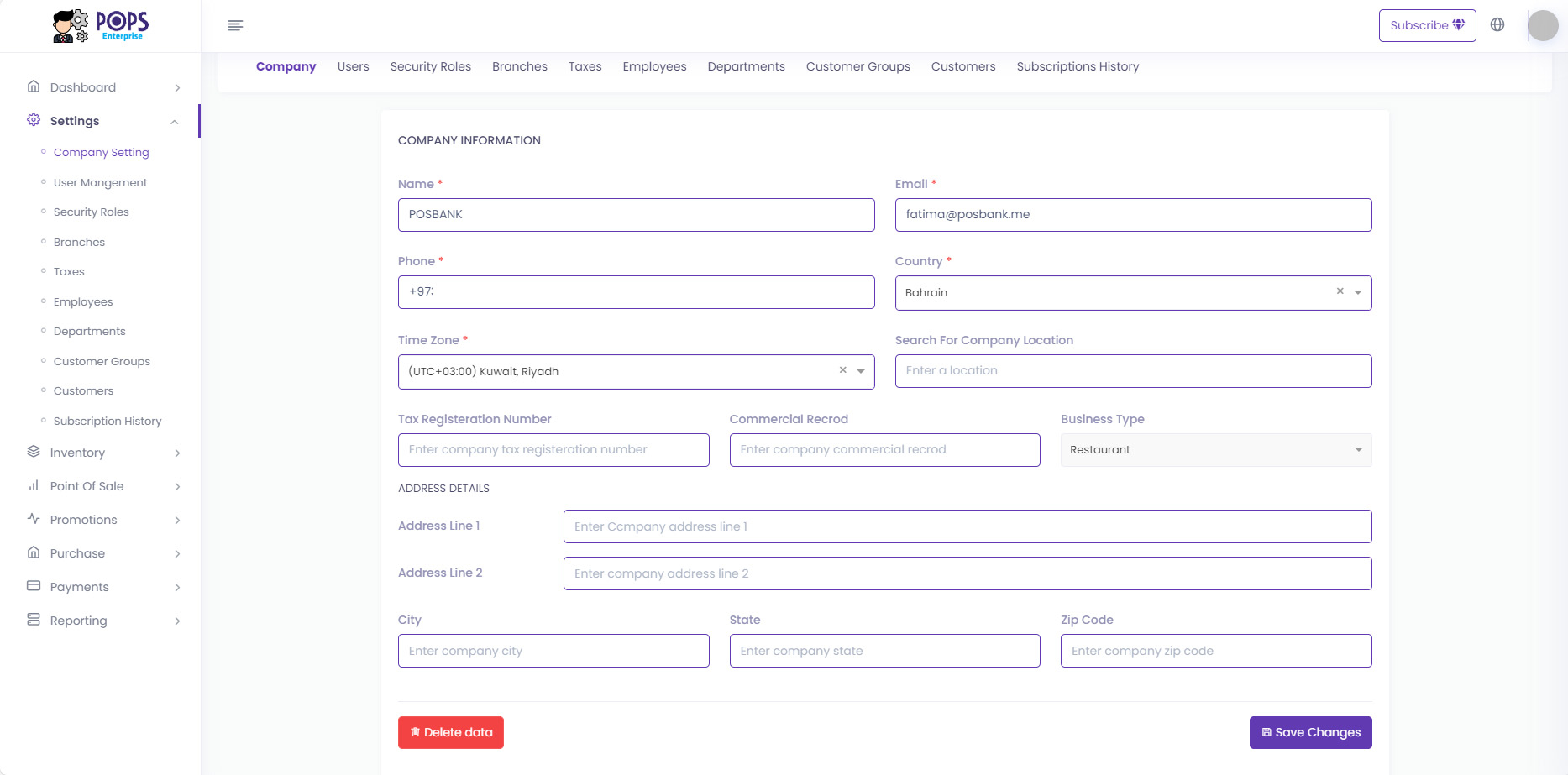The height and width of the screenshot is (775, 1568).
Task: Click the Commercial Recrod input field
Action: 885,450
